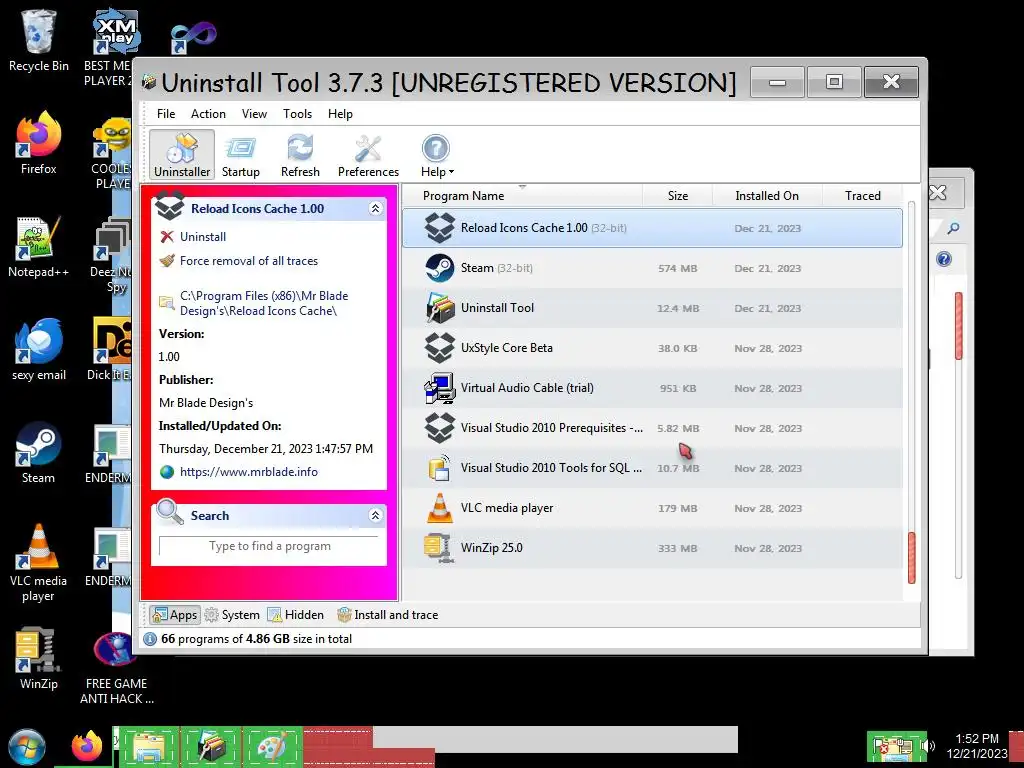Select the WinZip 25.0 list icon

pos(440,548)
